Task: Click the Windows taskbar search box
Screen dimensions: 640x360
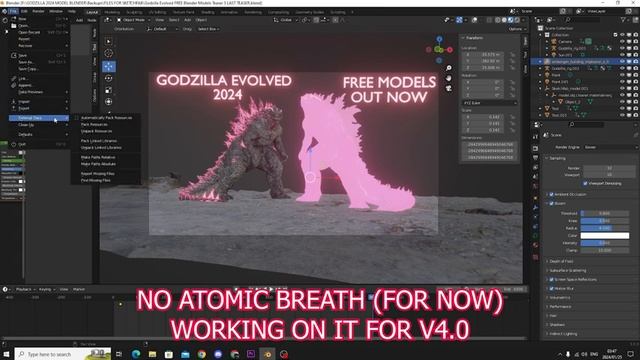Action: coord(62,354)
